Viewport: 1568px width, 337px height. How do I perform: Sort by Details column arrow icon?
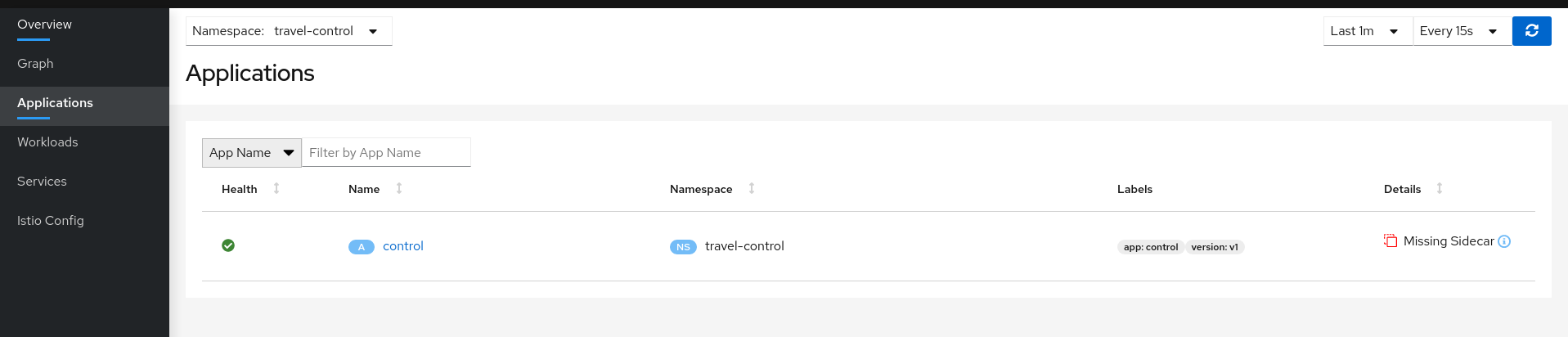tap(1440, 189)
